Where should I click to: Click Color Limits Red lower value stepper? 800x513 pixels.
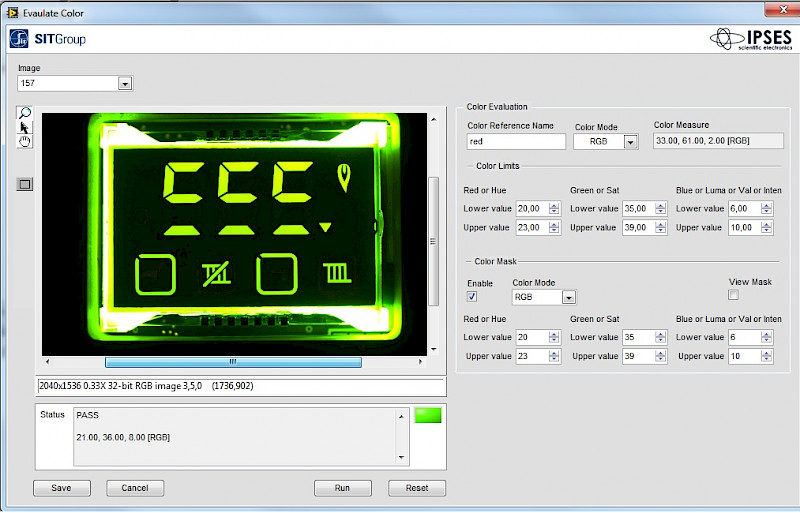tap(554, 209)
